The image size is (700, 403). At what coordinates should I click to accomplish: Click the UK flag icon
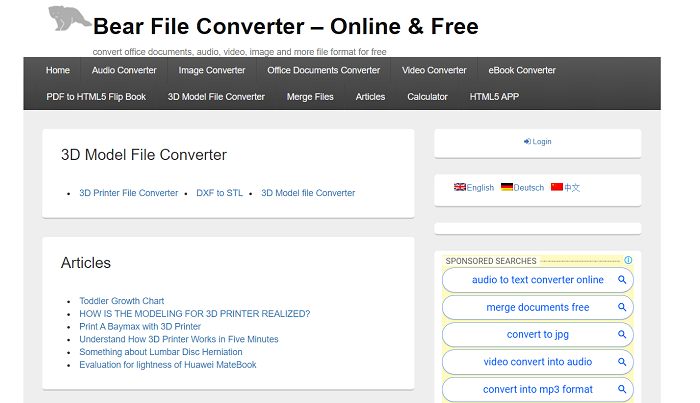click(460, 187)
